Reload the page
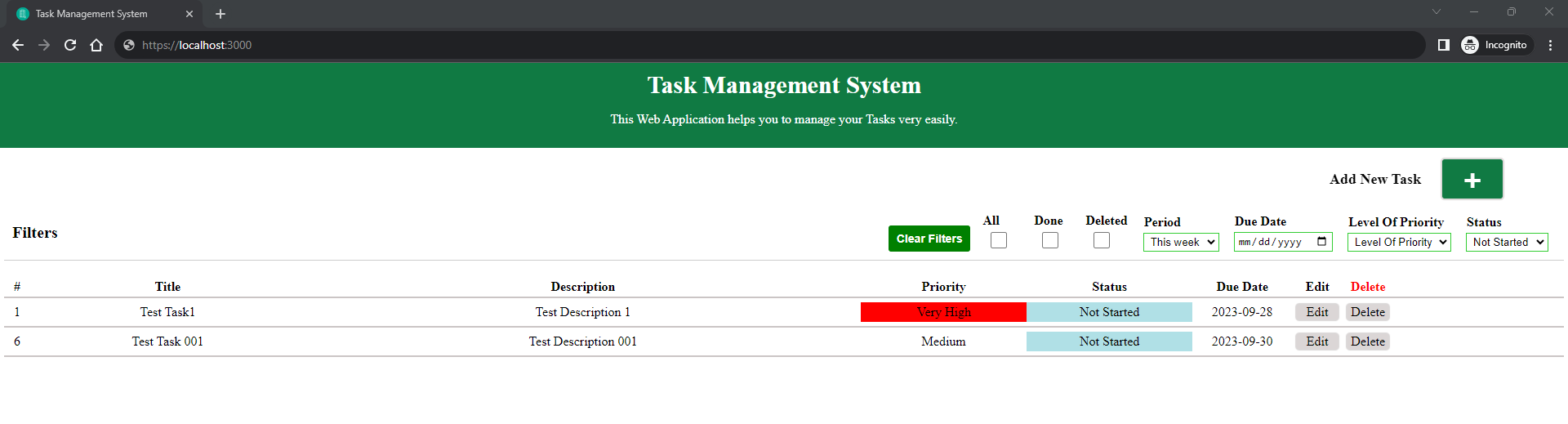1568x424 pixels. tap(70, 45)
